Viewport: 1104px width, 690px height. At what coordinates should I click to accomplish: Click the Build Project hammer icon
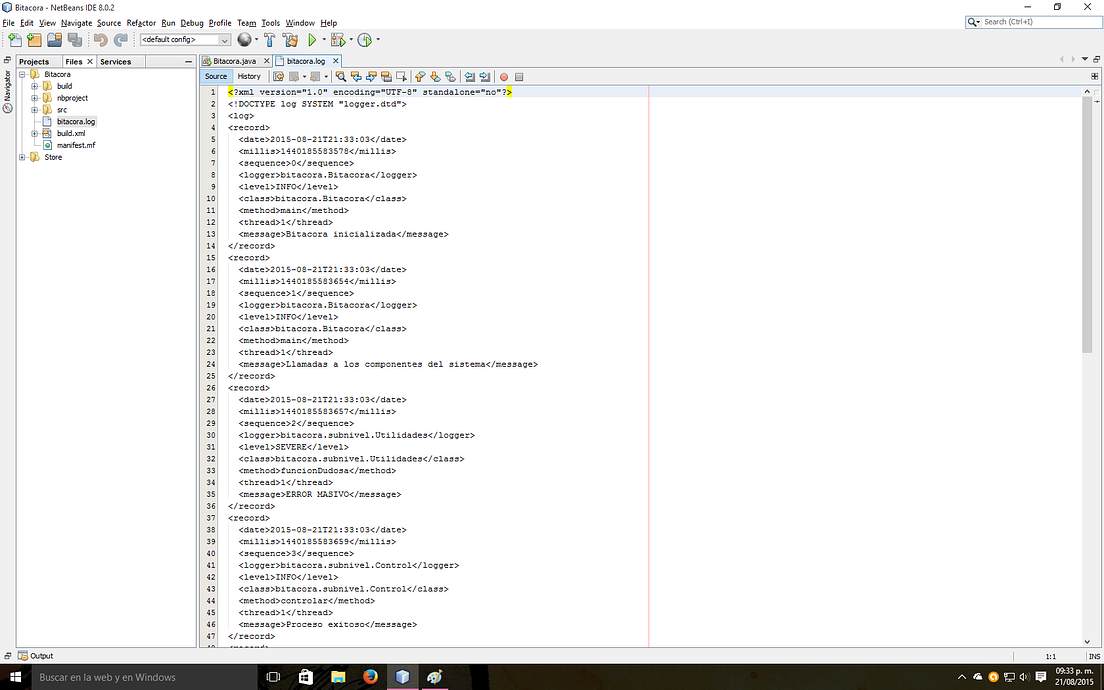pos(269,39)
